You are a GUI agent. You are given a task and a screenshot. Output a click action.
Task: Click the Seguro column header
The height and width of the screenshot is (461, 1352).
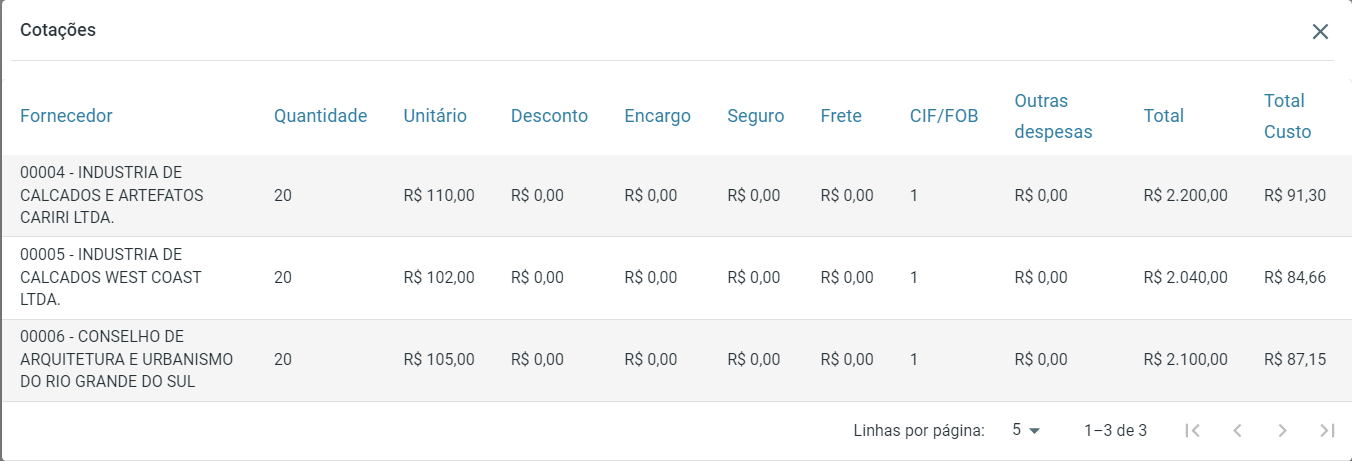coord(756,116)
